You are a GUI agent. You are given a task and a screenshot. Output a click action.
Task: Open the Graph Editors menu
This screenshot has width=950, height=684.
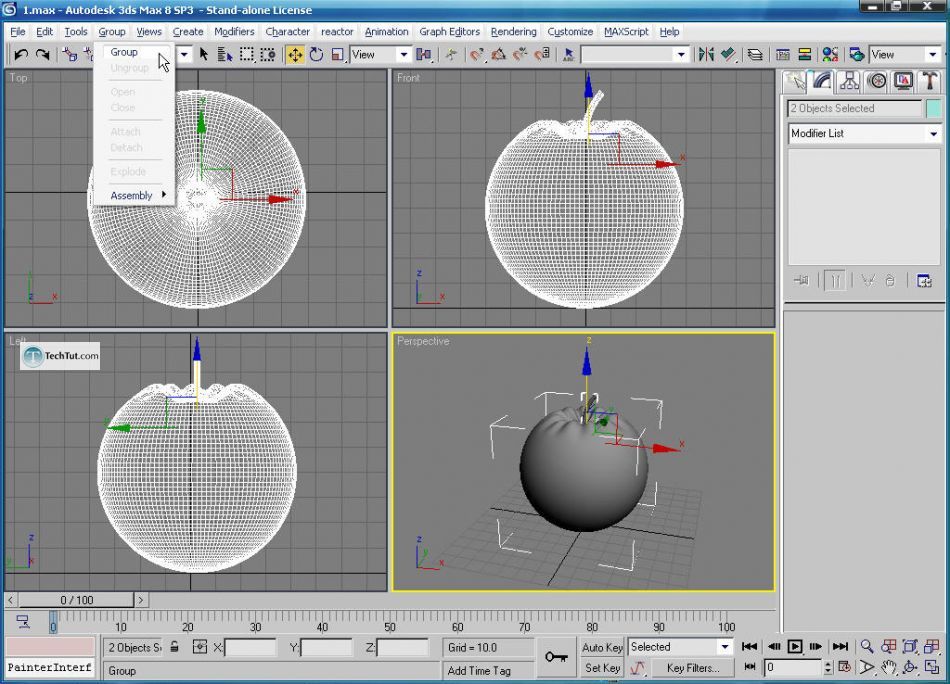pyautogui.click(x=449, y=32)
